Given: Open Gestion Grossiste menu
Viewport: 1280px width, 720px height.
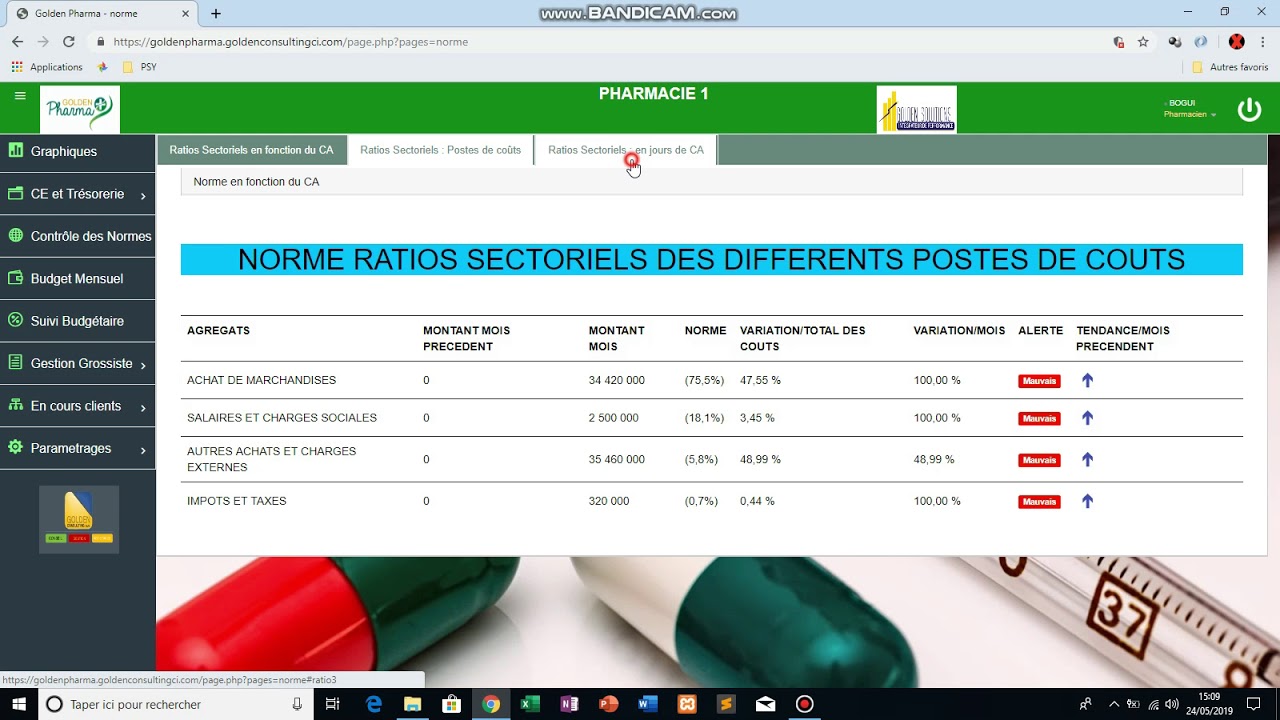Looking at the screenshot, I should 78,364.
